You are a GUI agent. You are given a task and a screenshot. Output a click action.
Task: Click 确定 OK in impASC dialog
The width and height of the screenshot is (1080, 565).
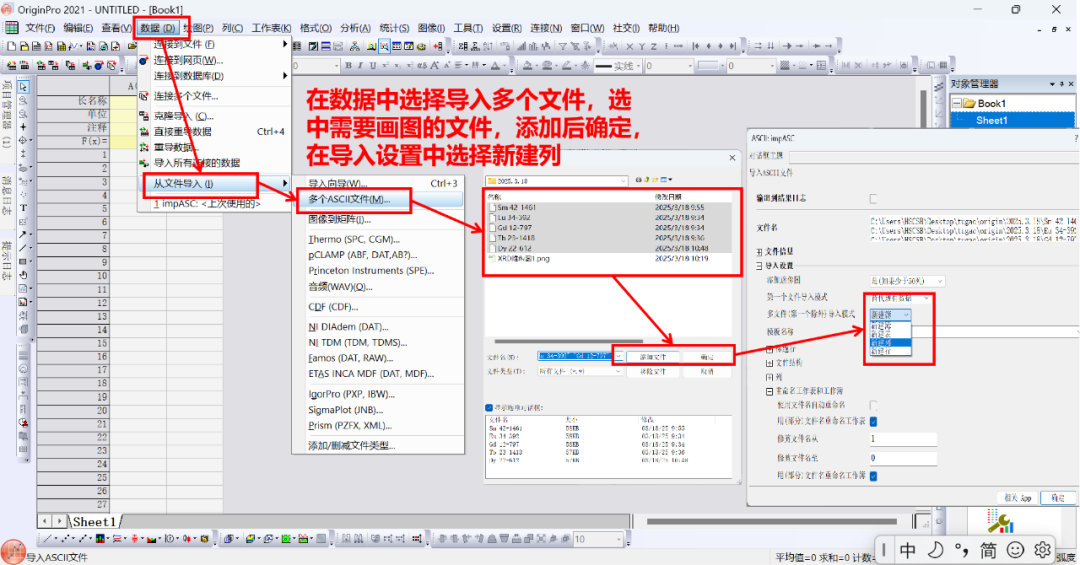(x=1058, y=497)
